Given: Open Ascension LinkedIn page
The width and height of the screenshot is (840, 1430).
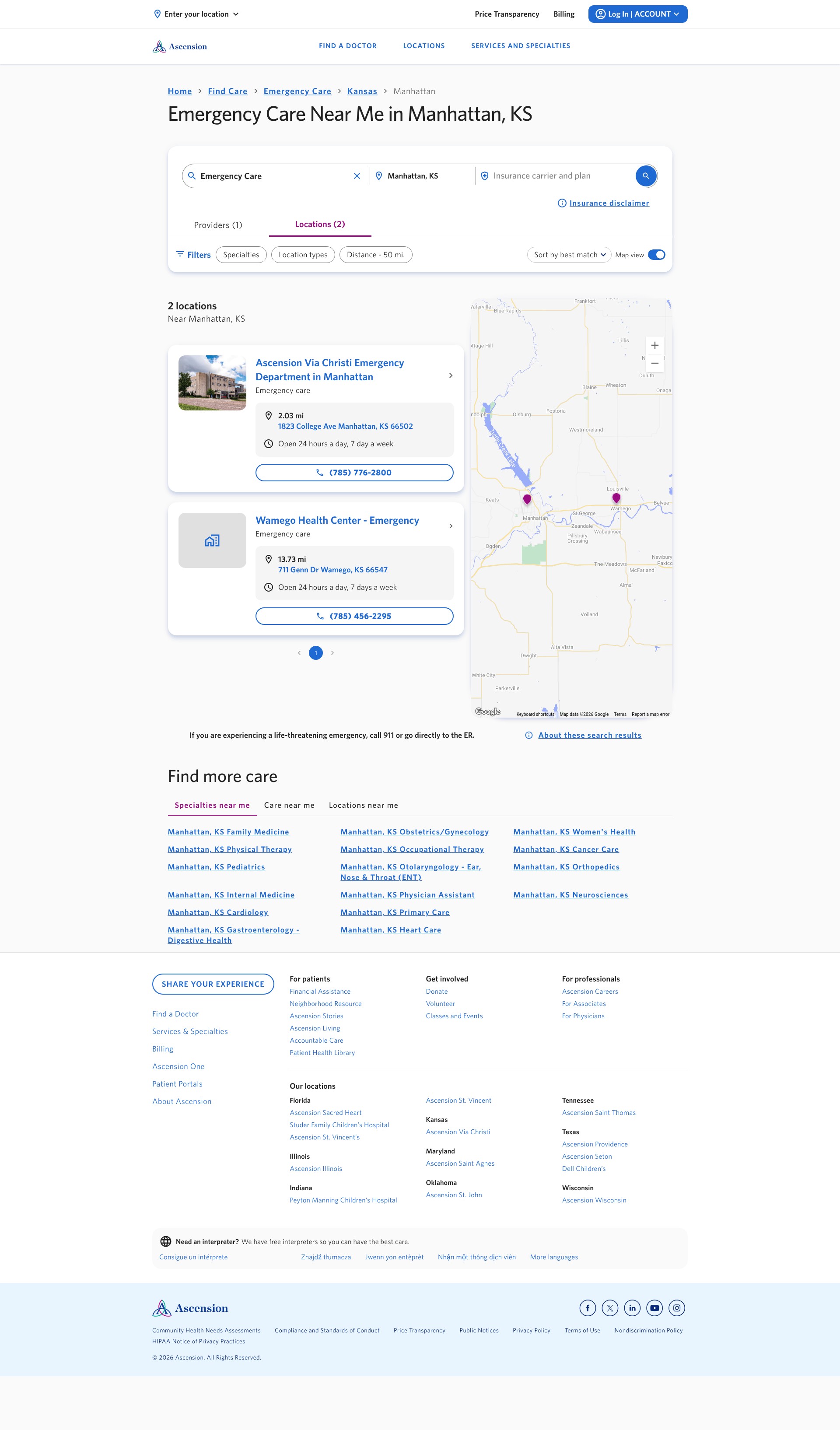Looking at the screenshot, I should click(x=632, y=1307).
